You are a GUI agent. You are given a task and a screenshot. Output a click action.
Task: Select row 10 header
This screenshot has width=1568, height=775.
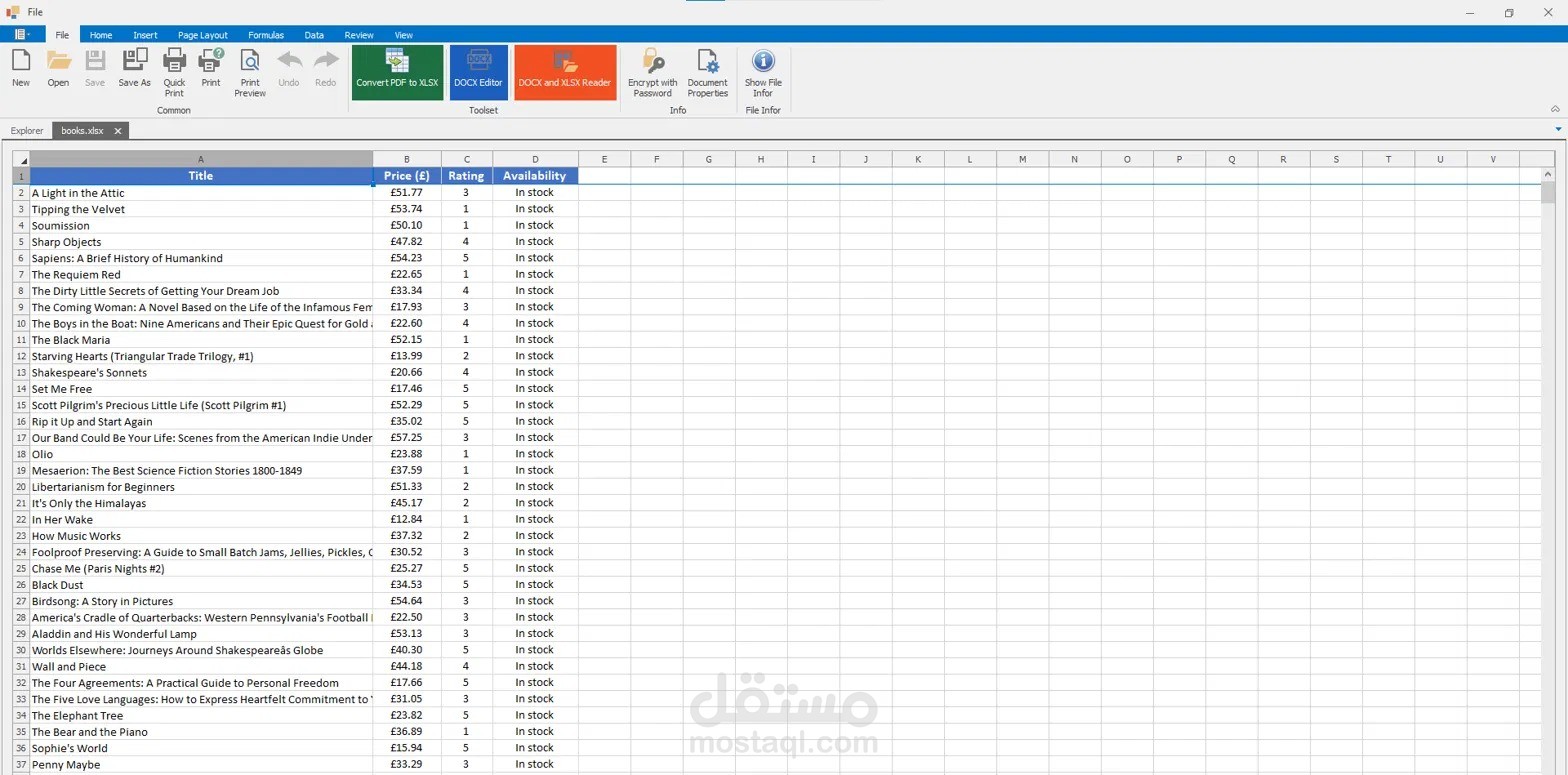pyautogui.click(x=21, y=323)
